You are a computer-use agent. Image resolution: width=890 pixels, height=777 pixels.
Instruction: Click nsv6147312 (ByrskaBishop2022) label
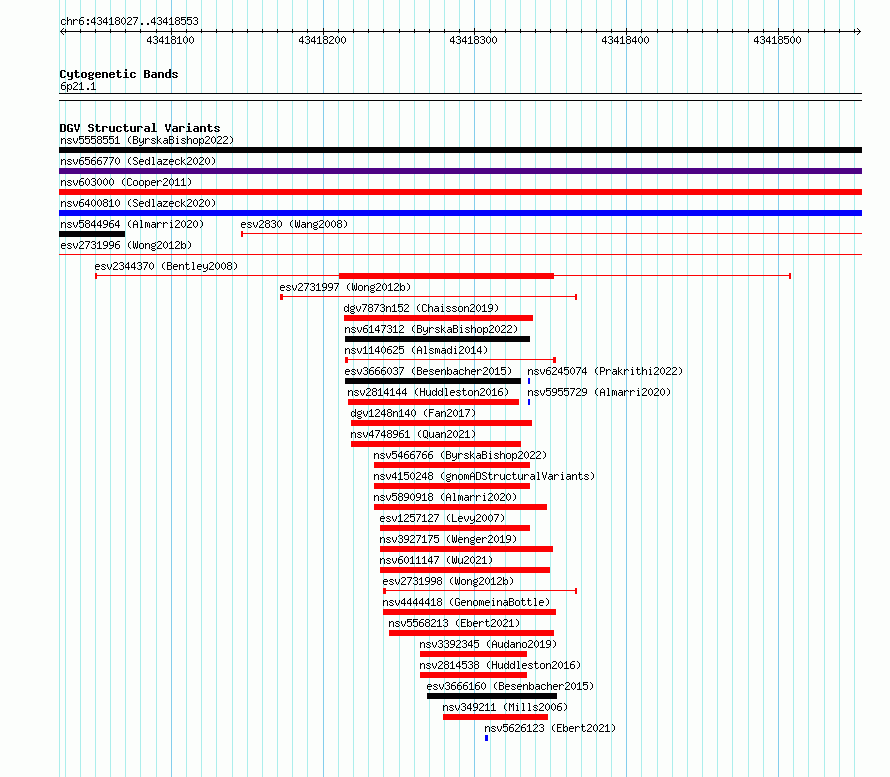431,329
